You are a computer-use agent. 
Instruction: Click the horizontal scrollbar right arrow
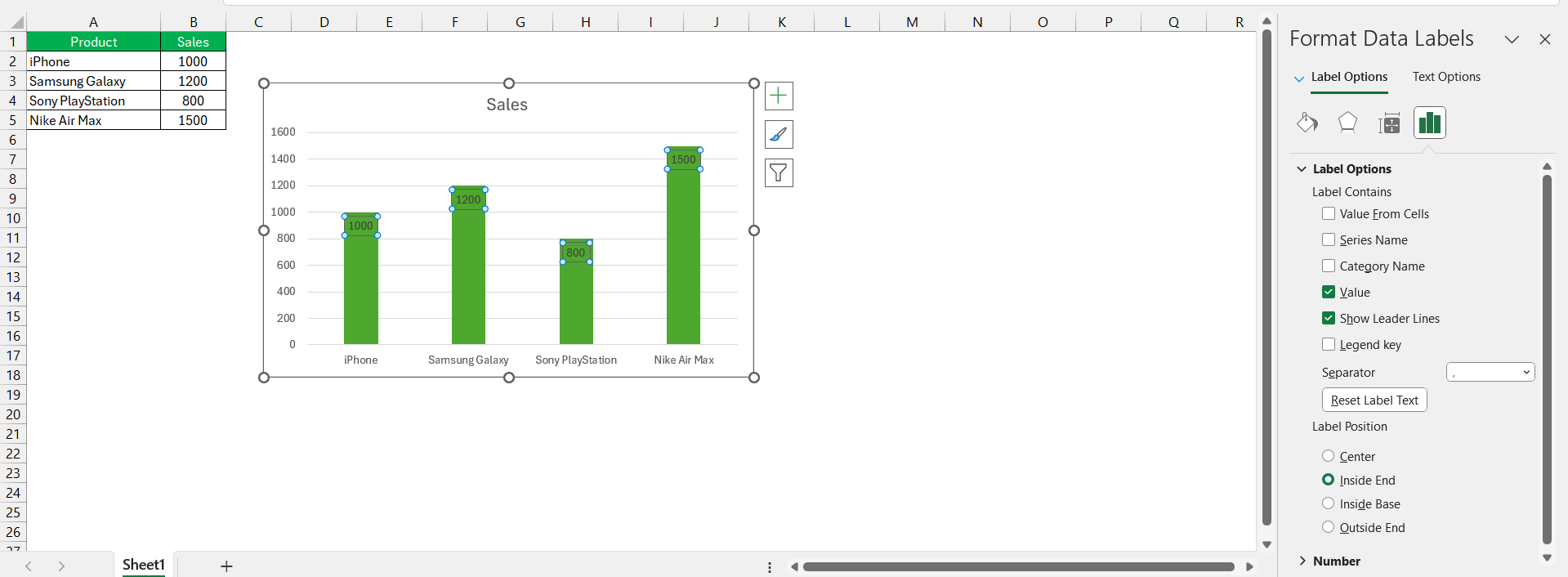[x=1249, y=566]
